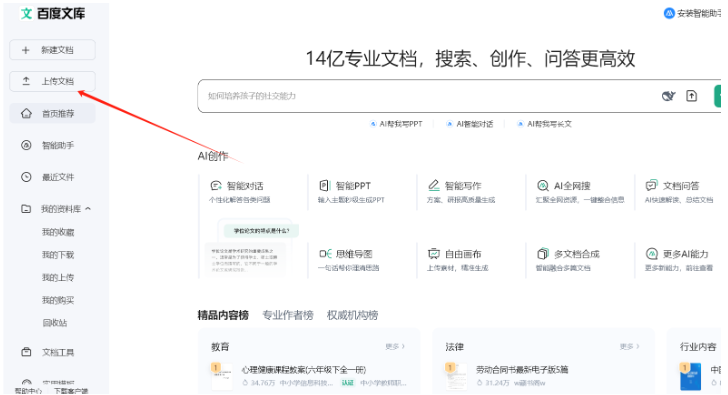Click the 思维导图 icon
728x395 pixels.
coord(325,254)
